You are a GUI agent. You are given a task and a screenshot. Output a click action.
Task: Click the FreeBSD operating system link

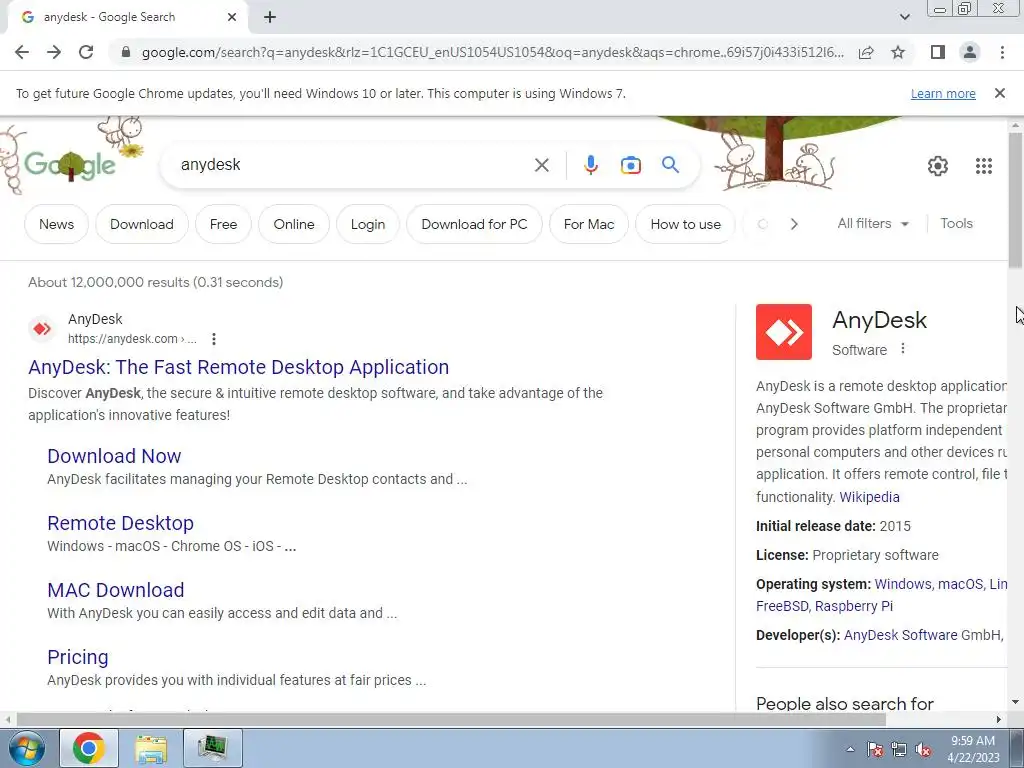click(x=782, y=606)
